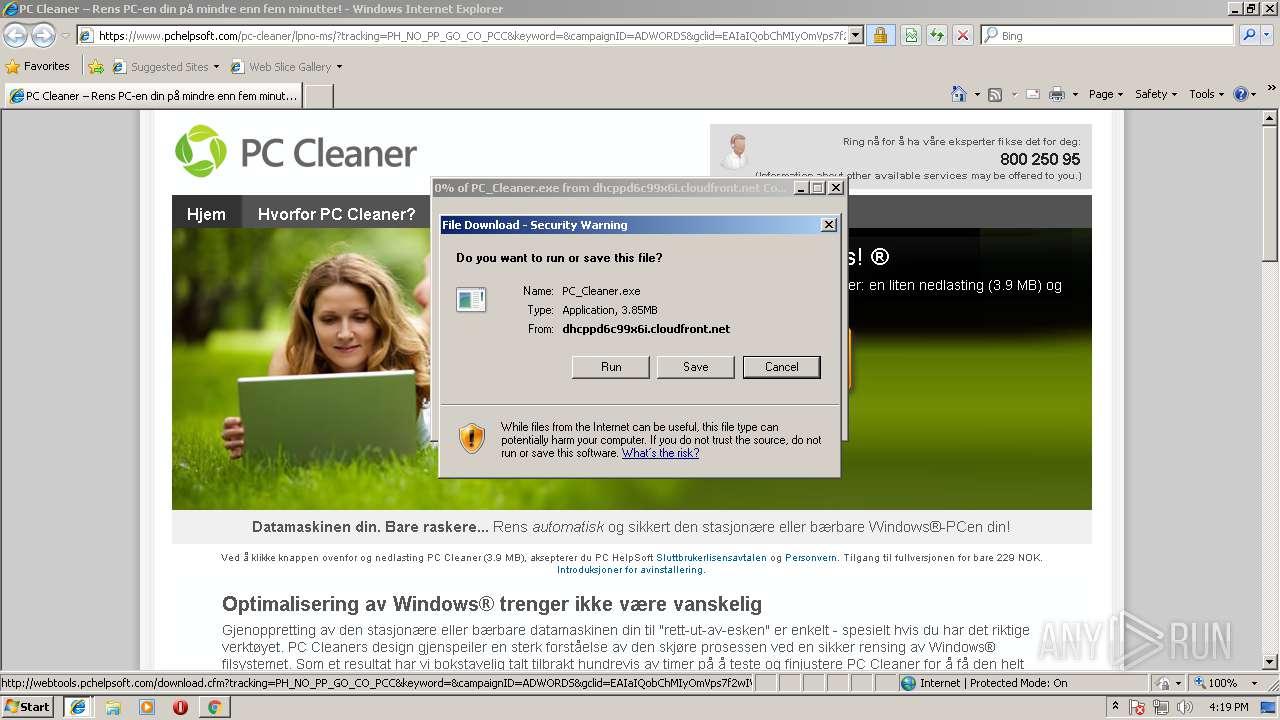Viewport: 1280px width, 720px height.
Task: Open Windows Media Player from taskbar
Action: [x=147, y=707]
